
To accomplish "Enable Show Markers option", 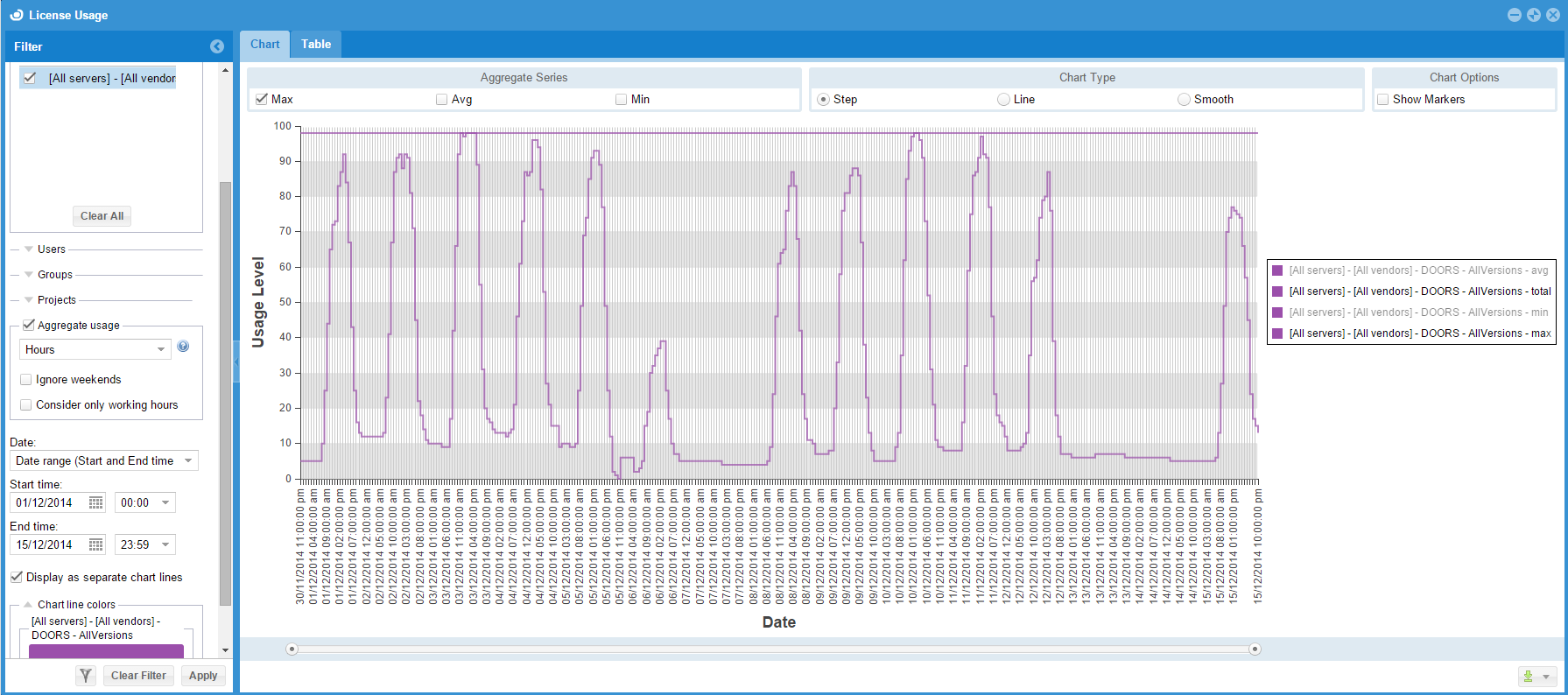I will (x=1383, y=100).
